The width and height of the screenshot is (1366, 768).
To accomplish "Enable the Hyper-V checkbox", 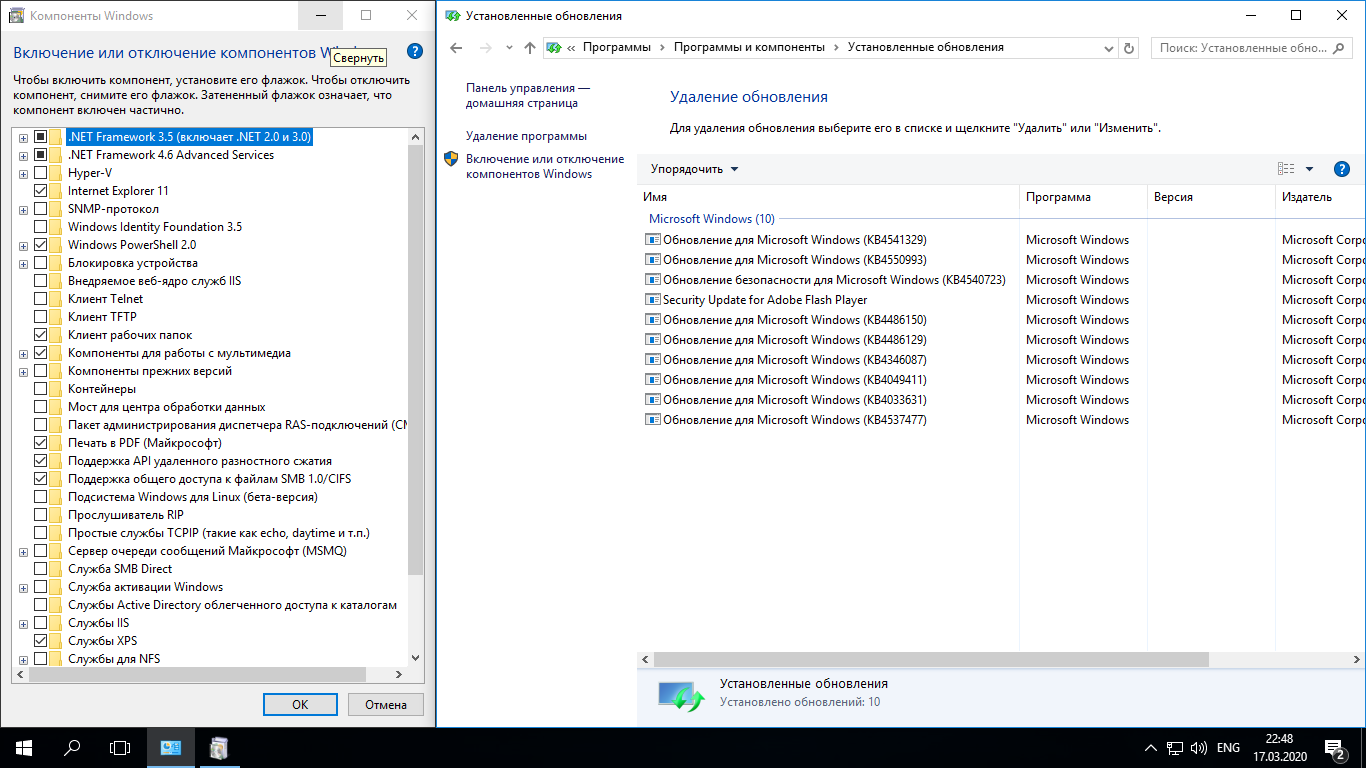I will [40, 173].
